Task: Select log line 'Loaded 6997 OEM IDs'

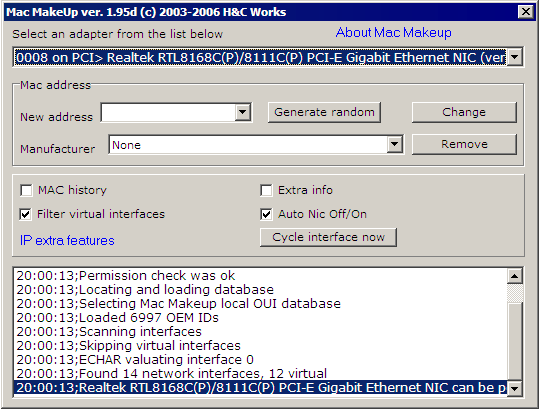Action: click(261, 318)
